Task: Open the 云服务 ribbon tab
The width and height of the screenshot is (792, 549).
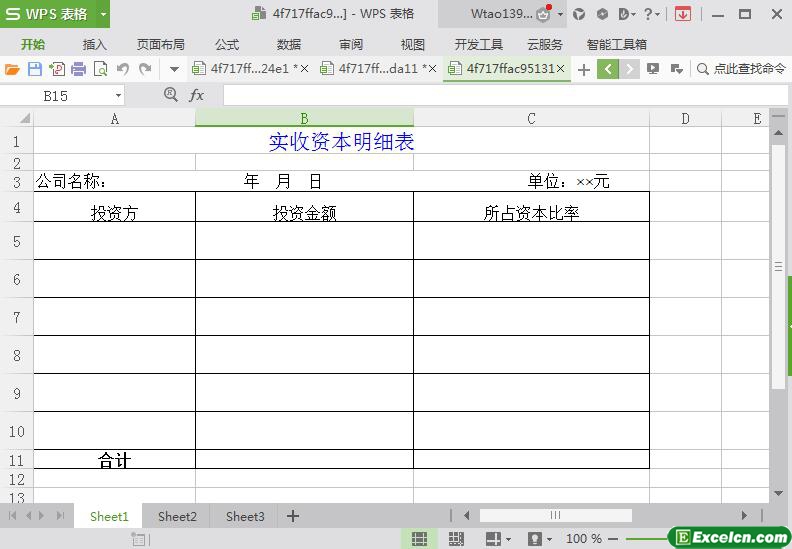Action: pos(545,44)
